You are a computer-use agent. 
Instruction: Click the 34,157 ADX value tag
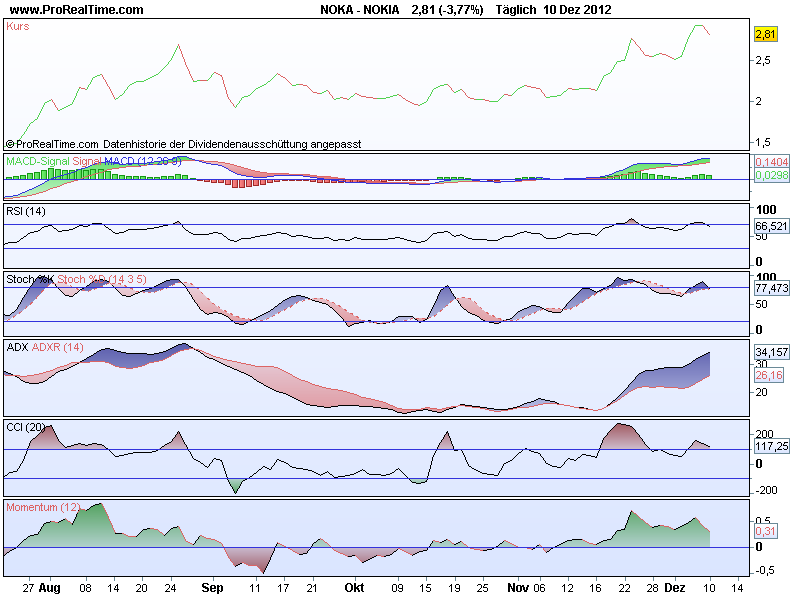[x=771, y=352]
